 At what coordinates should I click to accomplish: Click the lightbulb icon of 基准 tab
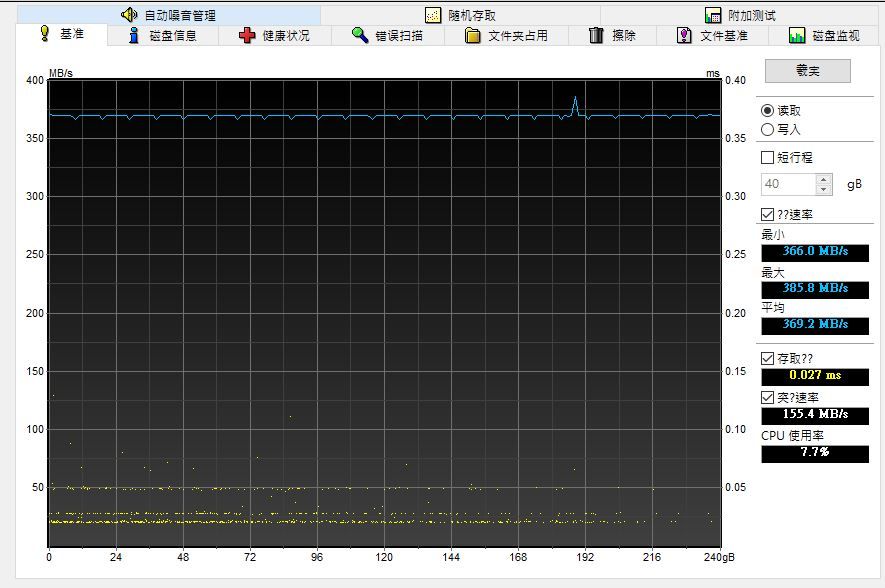pos(45,34)
